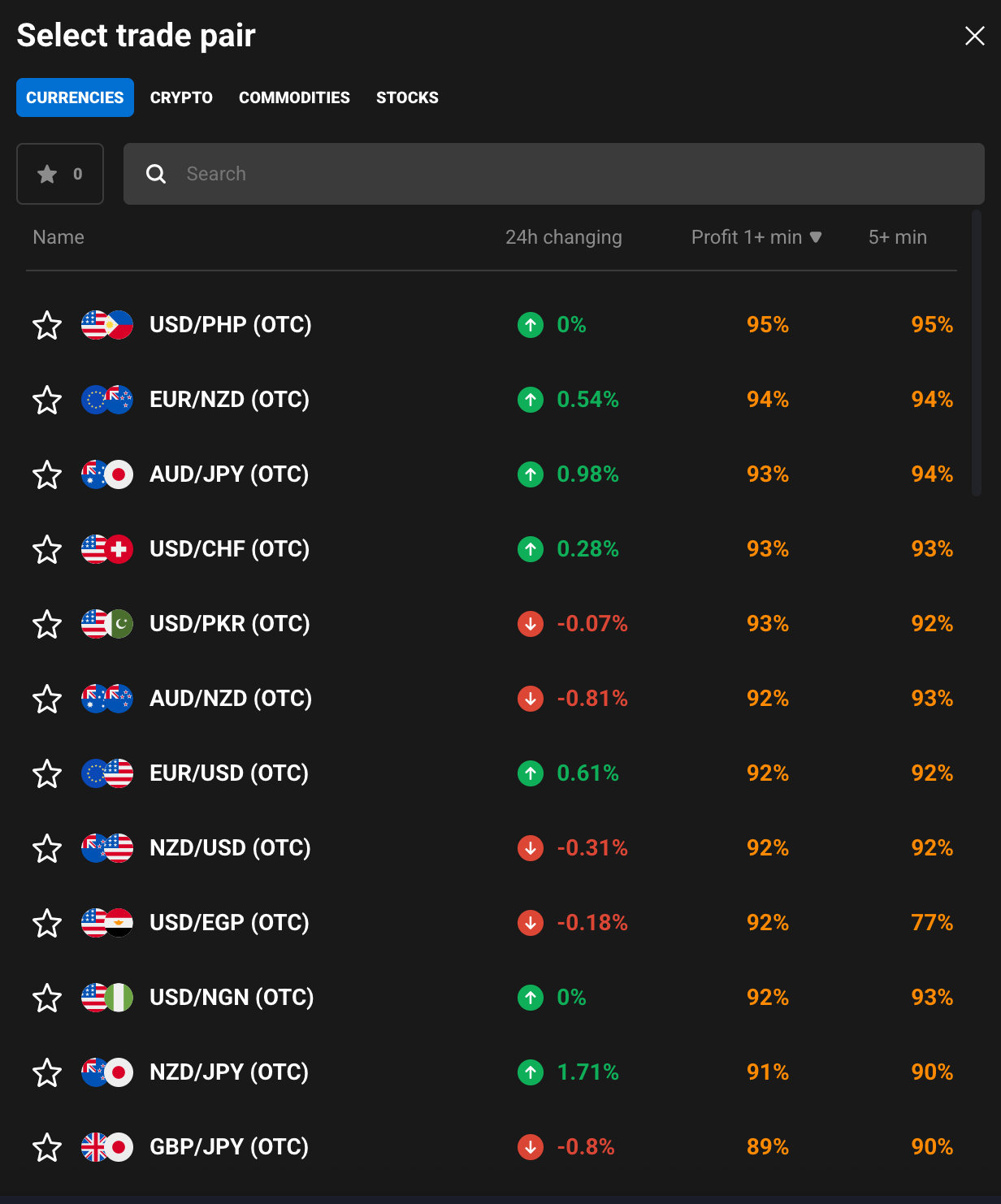The width and height of the screenshot is (1001, 1204).
Task: Click the USD/PHP flag pair icon
Action: click(x=107, y=325)
